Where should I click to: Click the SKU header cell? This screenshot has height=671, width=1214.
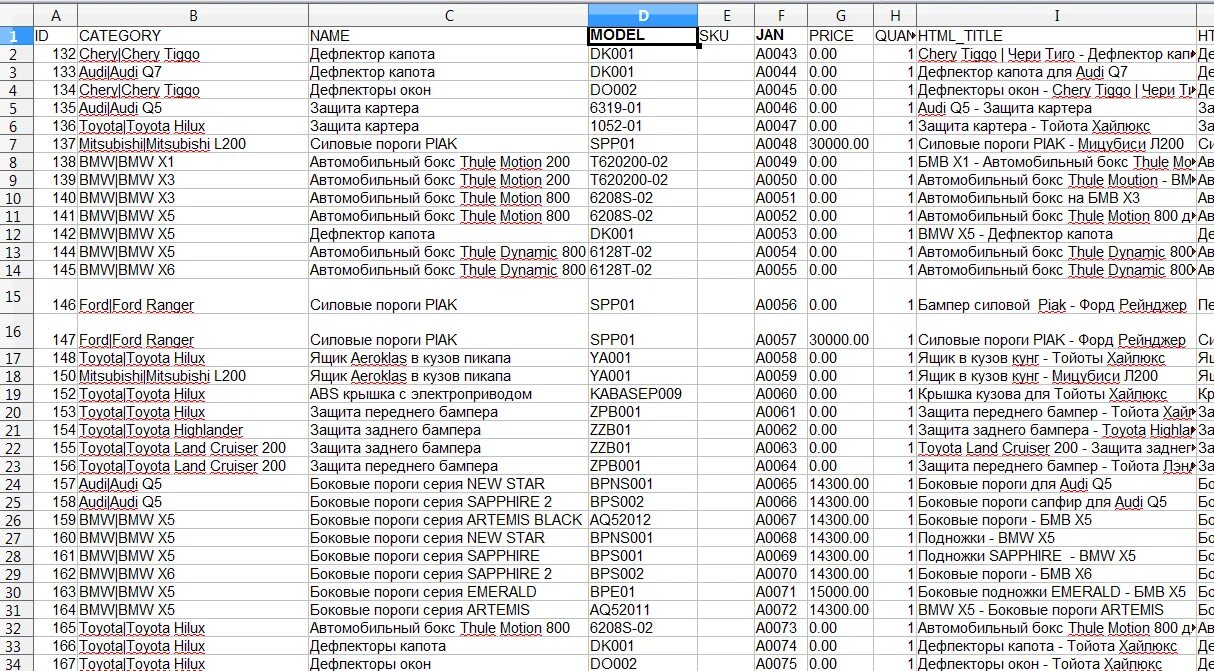coord(726,36)
